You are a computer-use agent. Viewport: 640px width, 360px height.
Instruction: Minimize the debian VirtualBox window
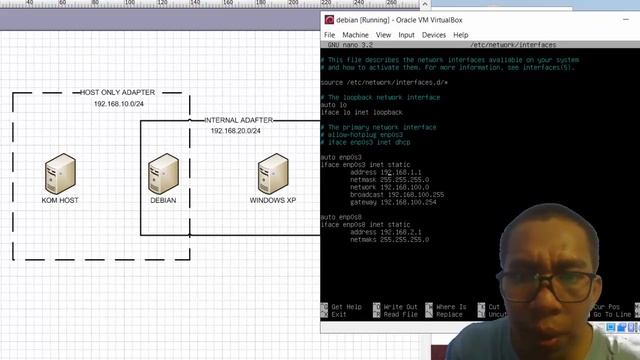click(x=626, y=20)
